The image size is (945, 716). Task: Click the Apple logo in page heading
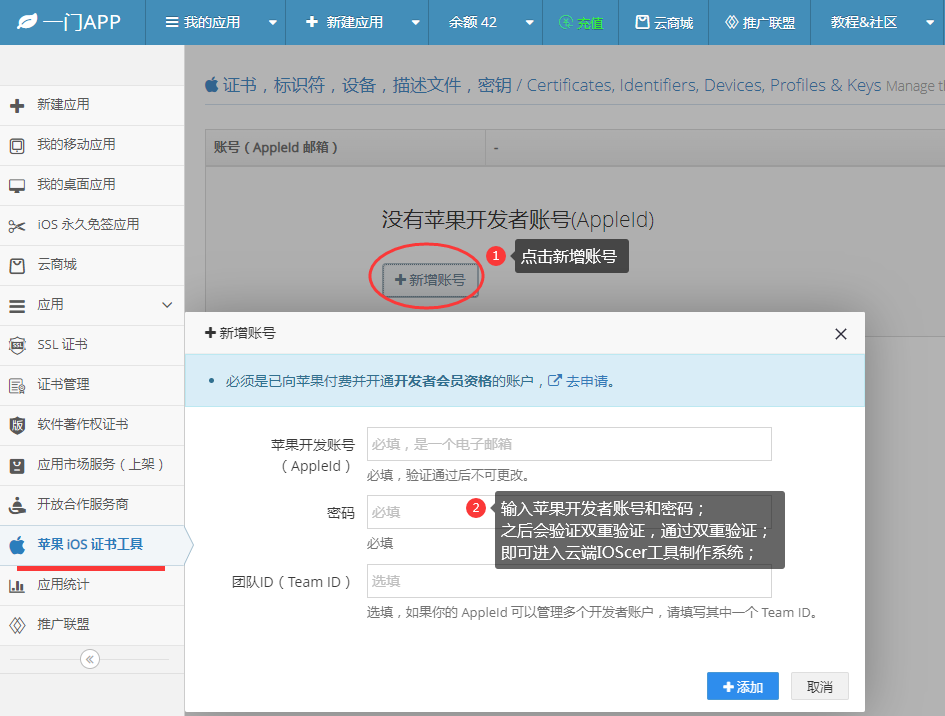[x=212, y=85]
